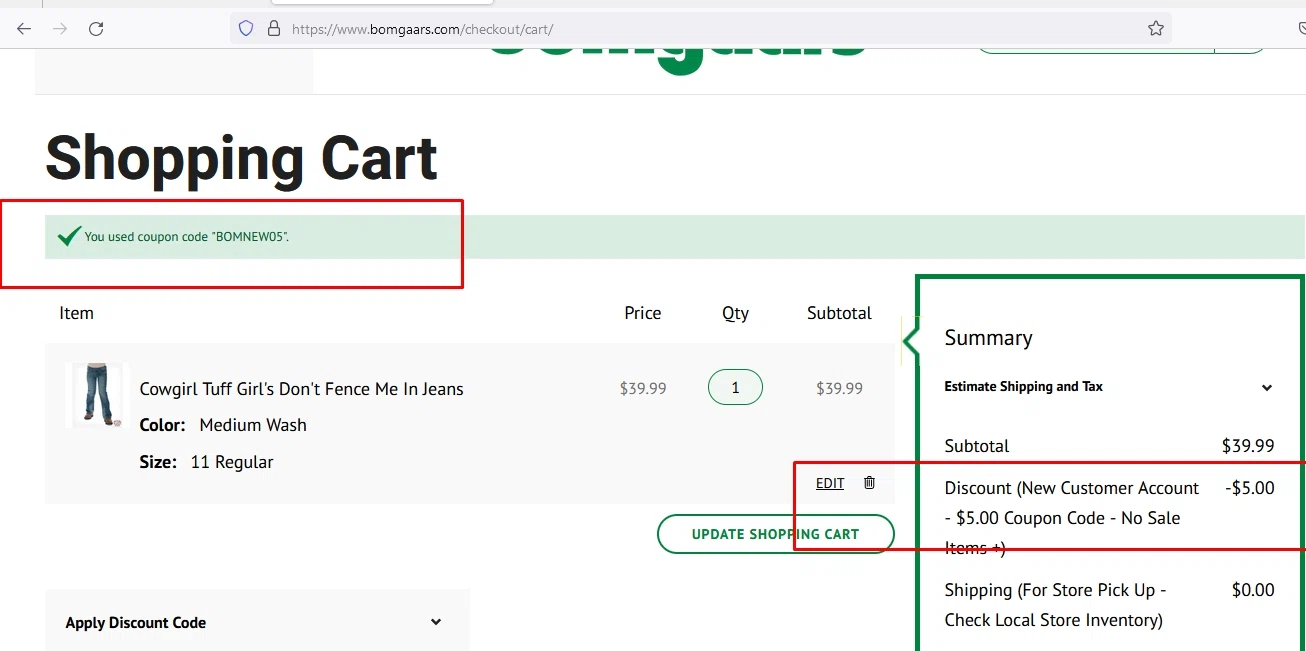Expand Estimate Shipping and Tax
1306x651 pixels.
click(1109, 387)
